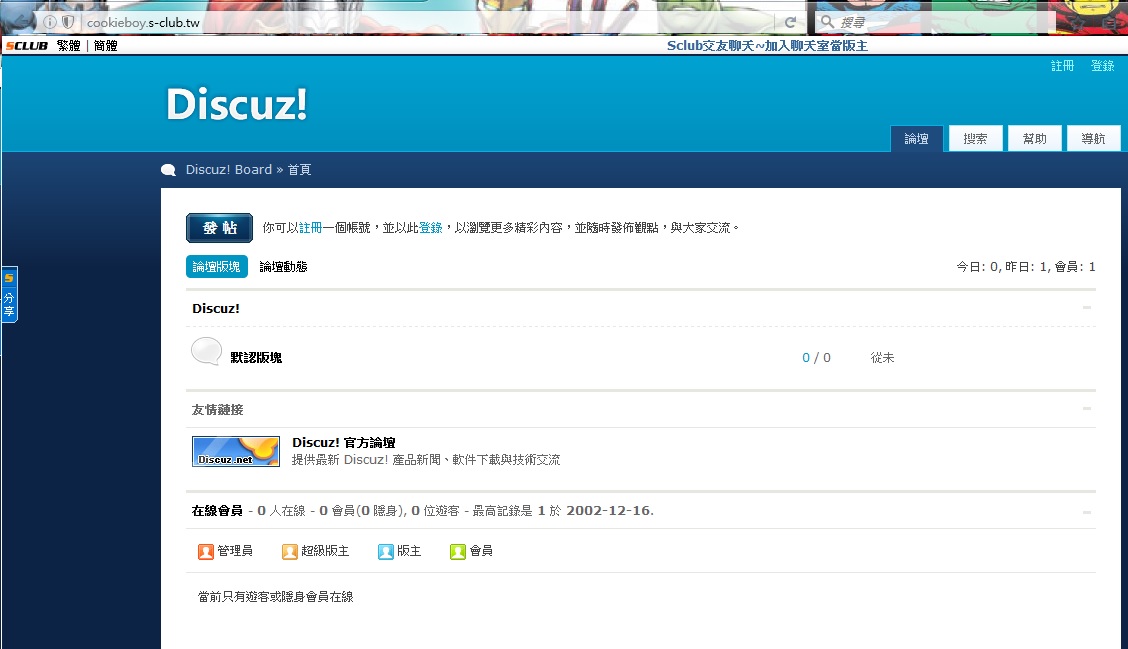
Task: Click the 今日: 0, 昨日: 1, 會員: 1 stats
Action: (x=1026, y=267)
